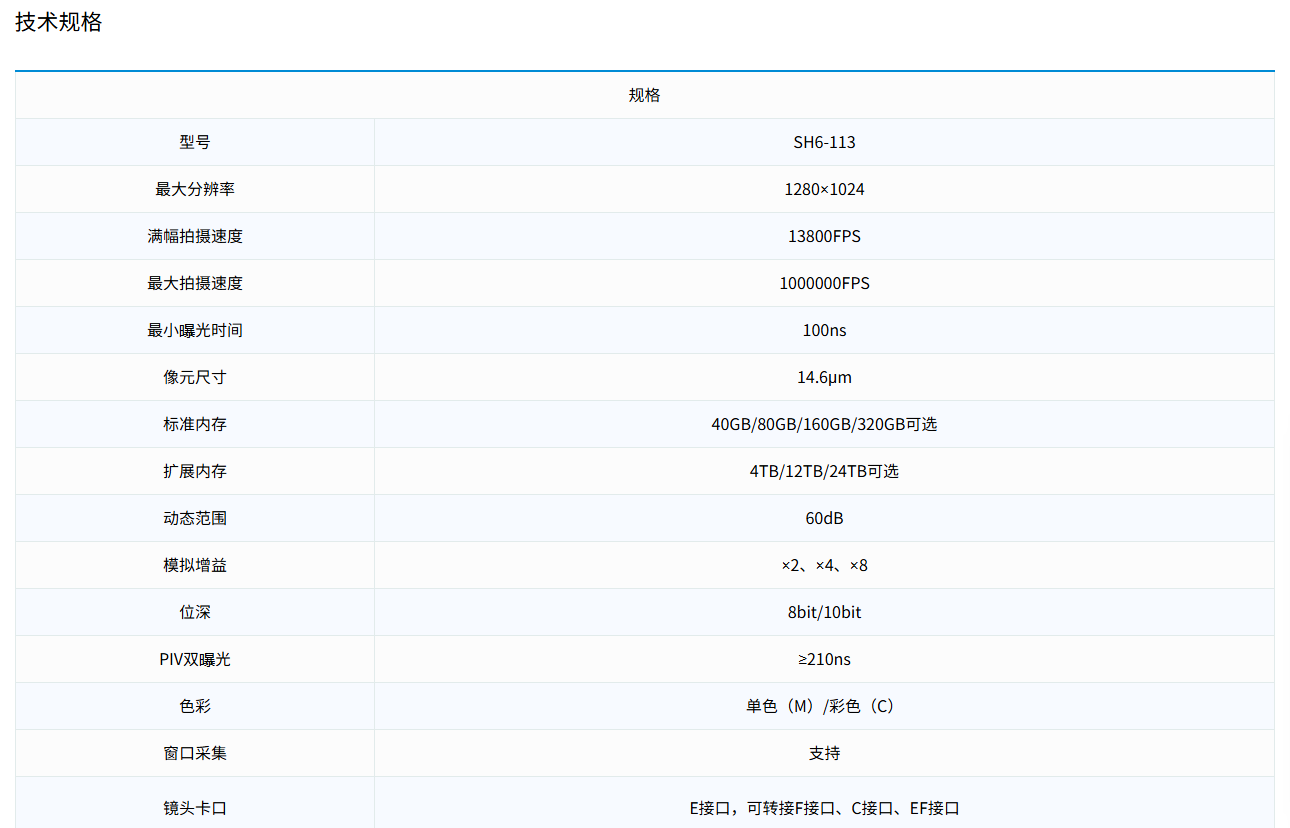Screen dimensions: 1290x828
Task: Click the 最大拍摄速度 row label
Action: click(195, 283)
